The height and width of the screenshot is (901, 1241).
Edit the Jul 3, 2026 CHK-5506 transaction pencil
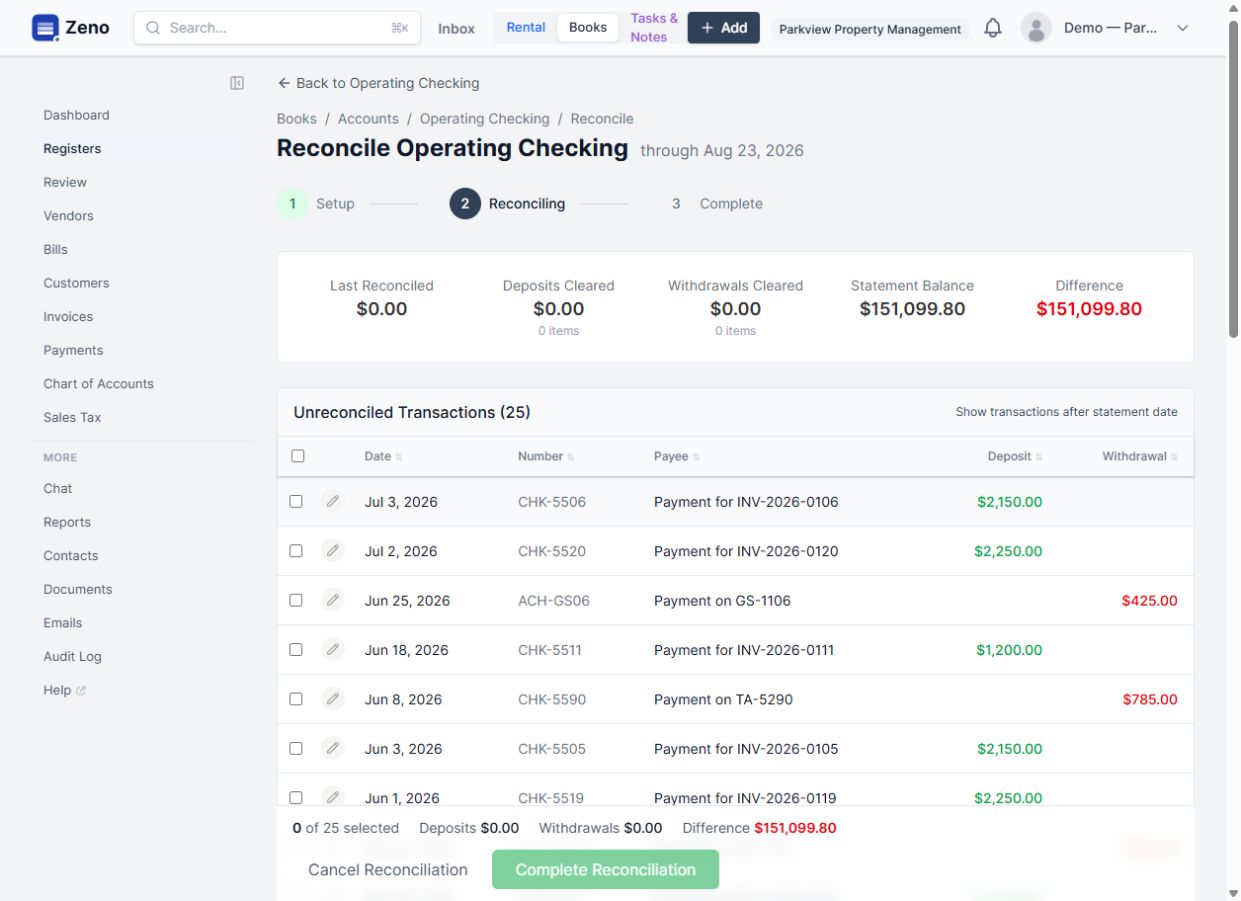click(x=333, y=502)
